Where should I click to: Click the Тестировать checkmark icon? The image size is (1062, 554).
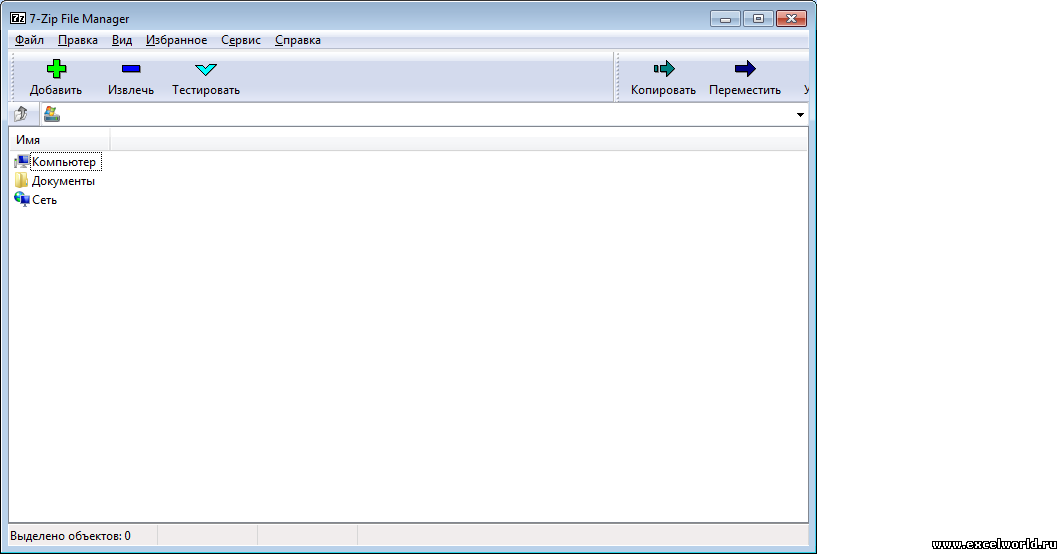[x=205, y=69]
